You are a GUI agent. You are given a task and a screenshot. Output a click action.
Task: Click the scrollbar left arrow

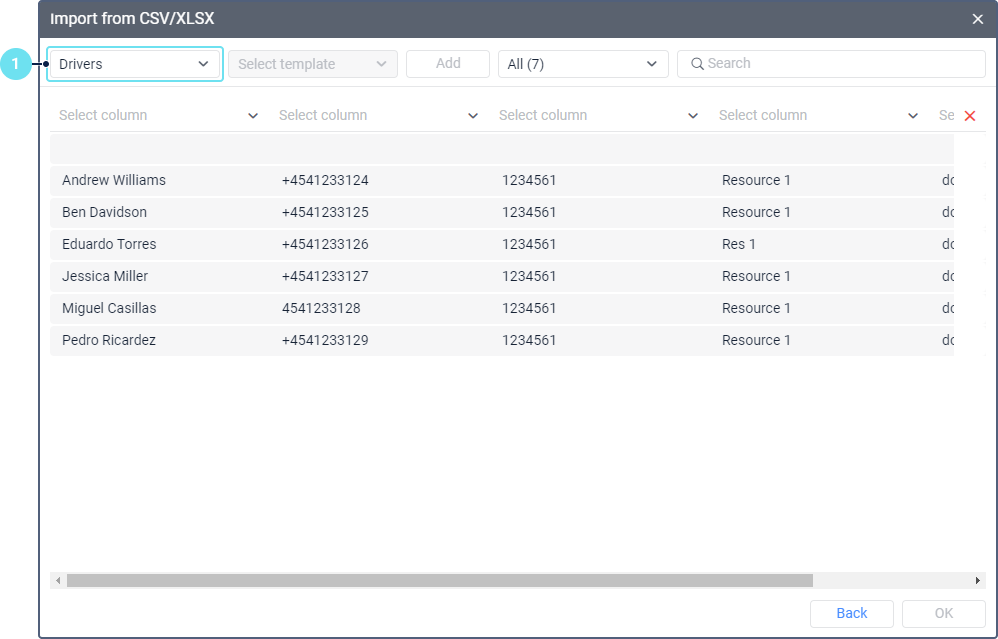pos(58,581)
